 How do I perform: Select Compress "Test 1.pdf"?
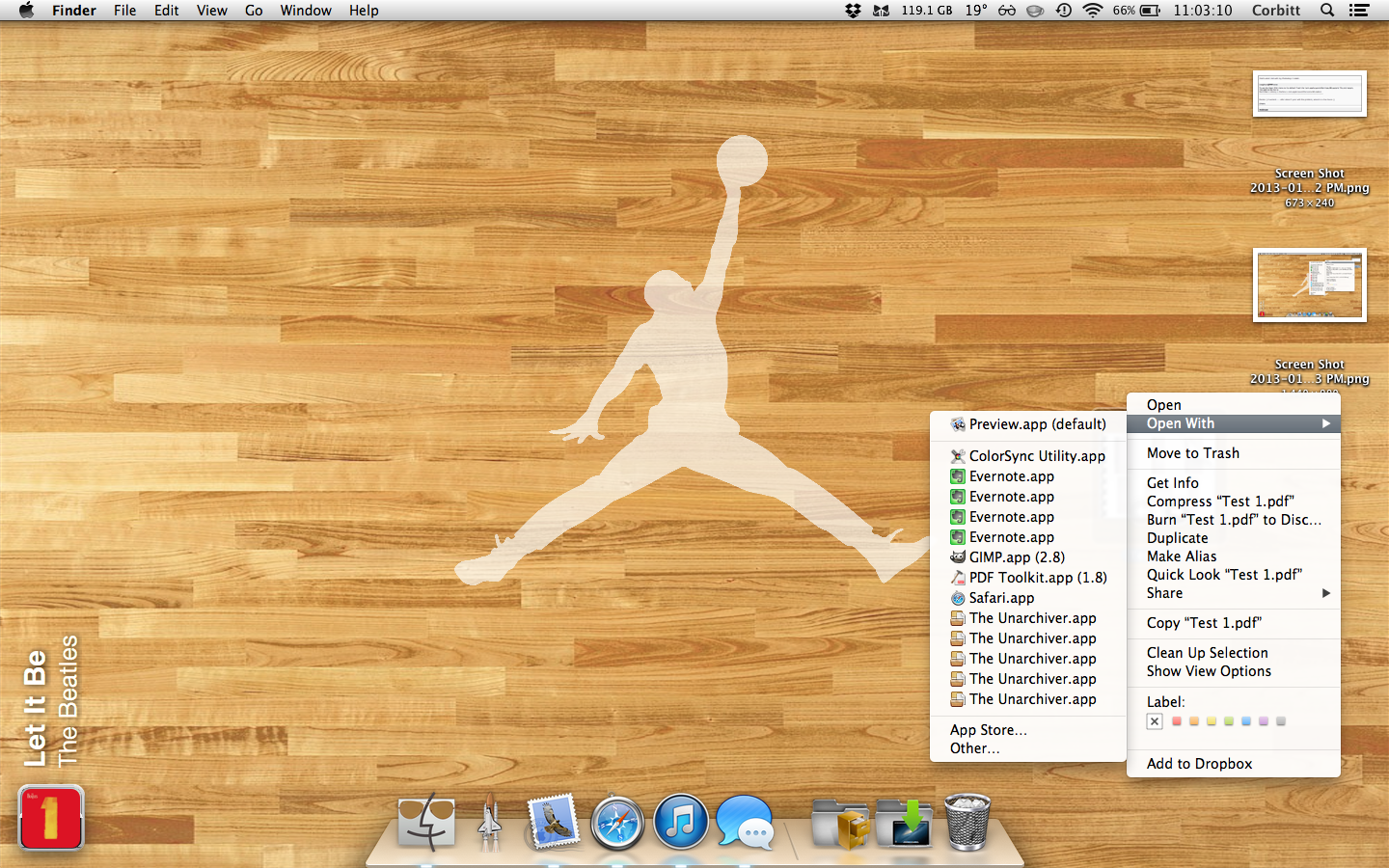[1234, 502]
